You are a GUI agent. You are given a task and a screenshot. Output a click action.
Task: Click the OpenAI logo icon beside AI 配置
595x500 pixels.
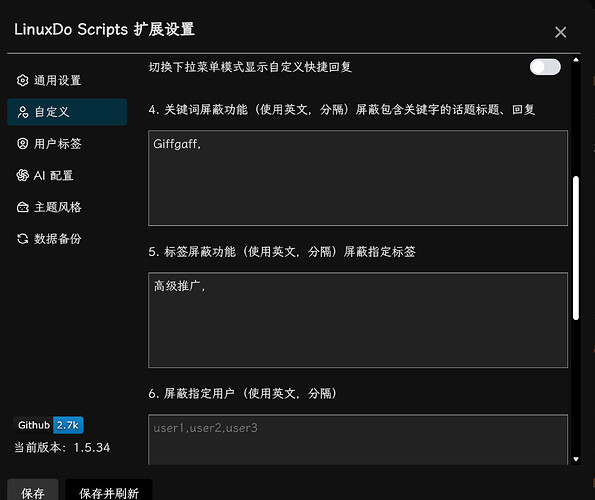click(22, 175)
